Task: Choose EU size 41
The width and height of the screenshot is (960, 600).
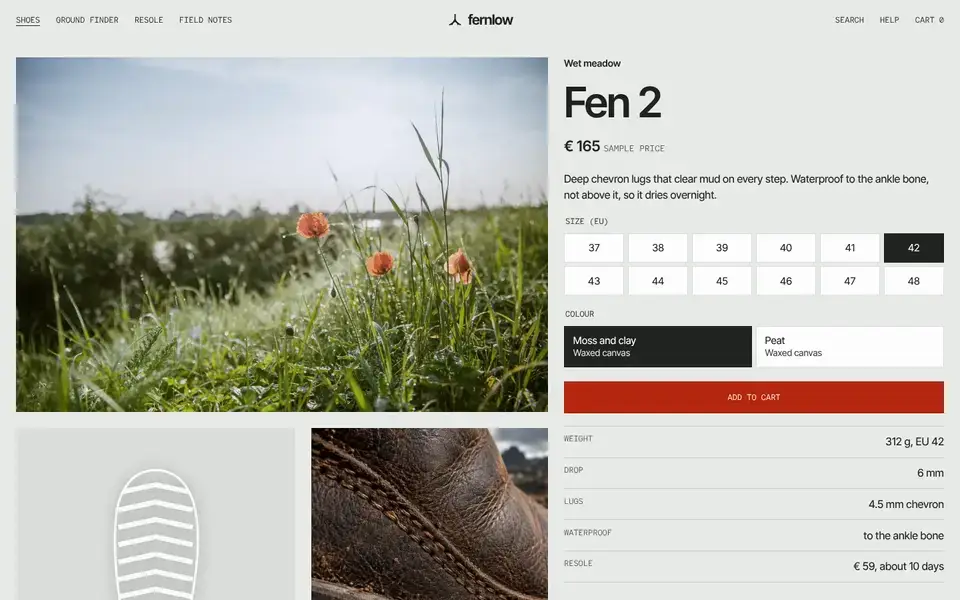Action: (x=850, y=248)
